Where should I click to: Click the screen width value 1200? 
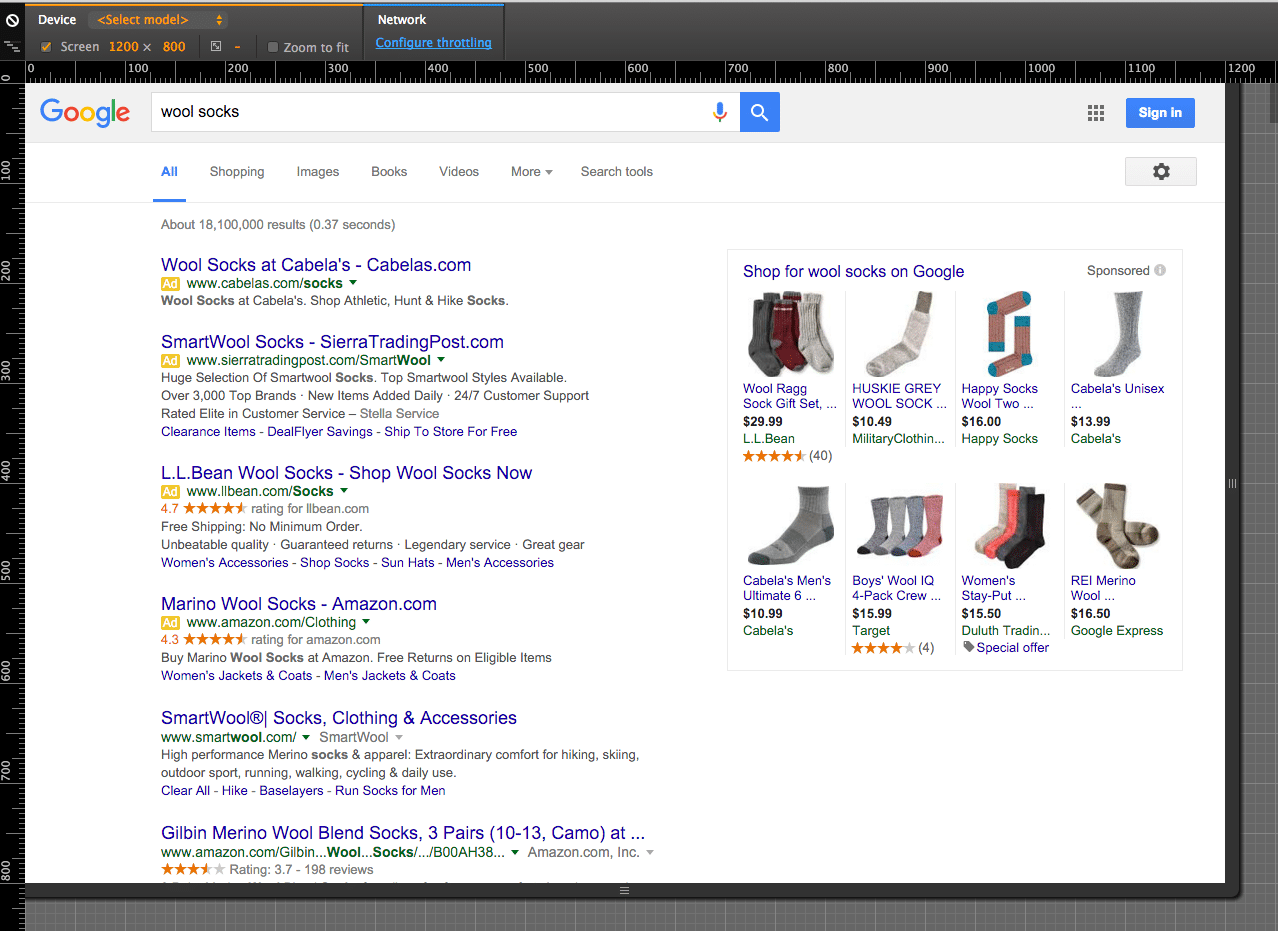tap(124, 47)
